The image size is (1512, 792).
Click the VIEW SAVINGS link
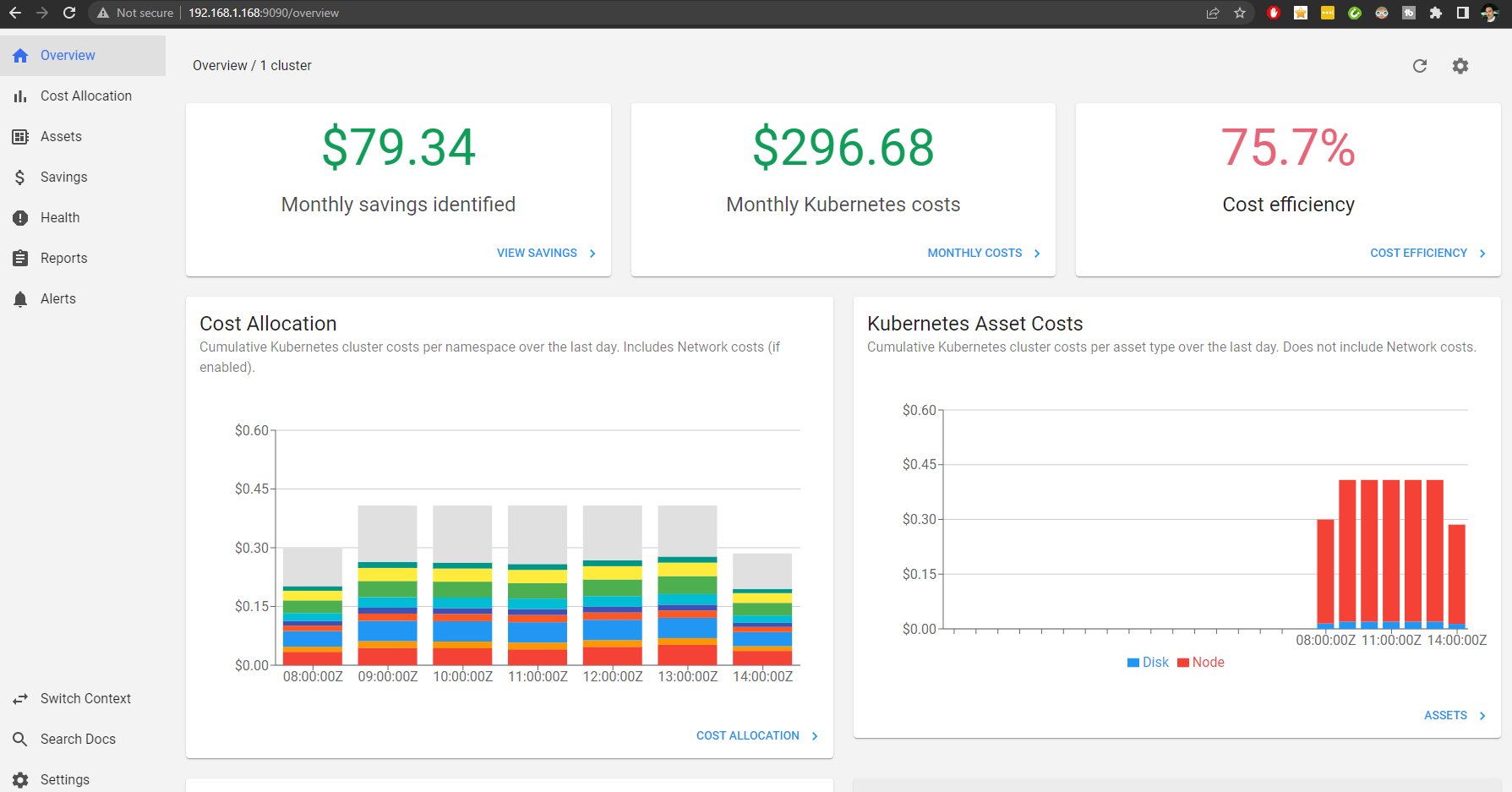[537, 253]
